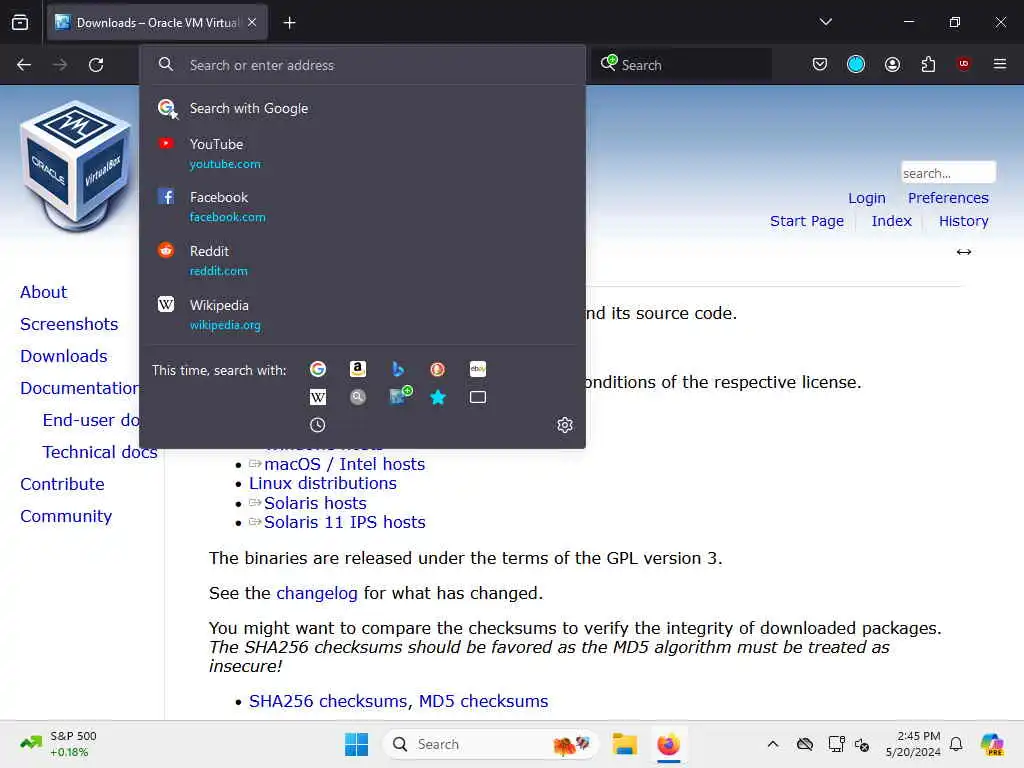Viewport: 1024px width, 768px height.
Task: Open the Solaris 11 IPS hosts link
Action: click(x=344, y=522)
